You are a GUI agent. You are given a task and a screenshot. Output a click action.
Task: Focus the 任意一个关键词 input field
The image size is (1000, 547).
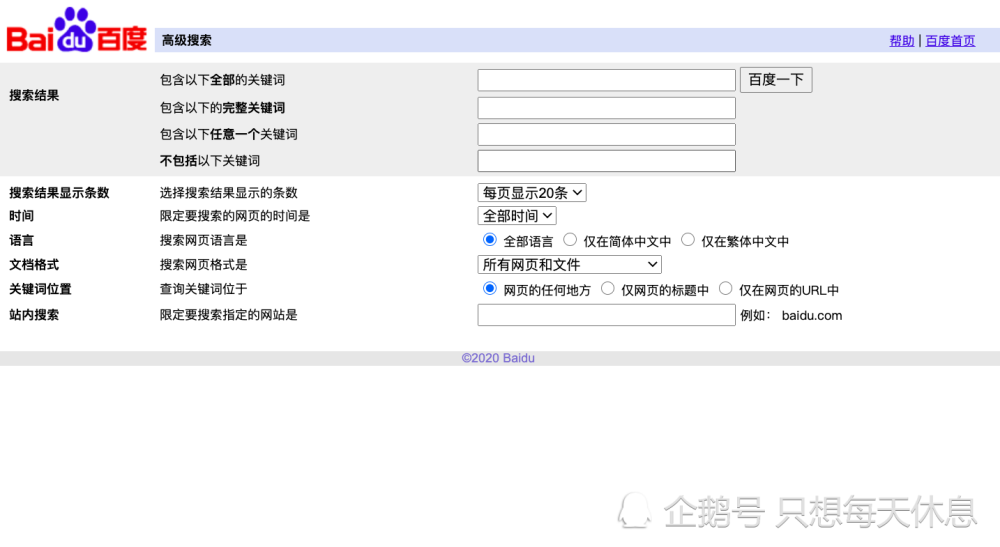click(607, 135)
